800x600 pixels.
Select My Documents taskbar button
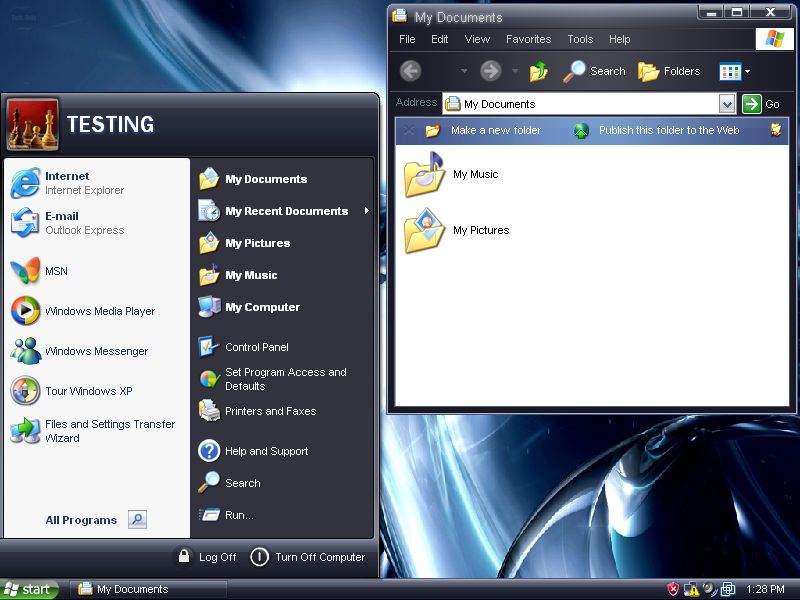147,589
